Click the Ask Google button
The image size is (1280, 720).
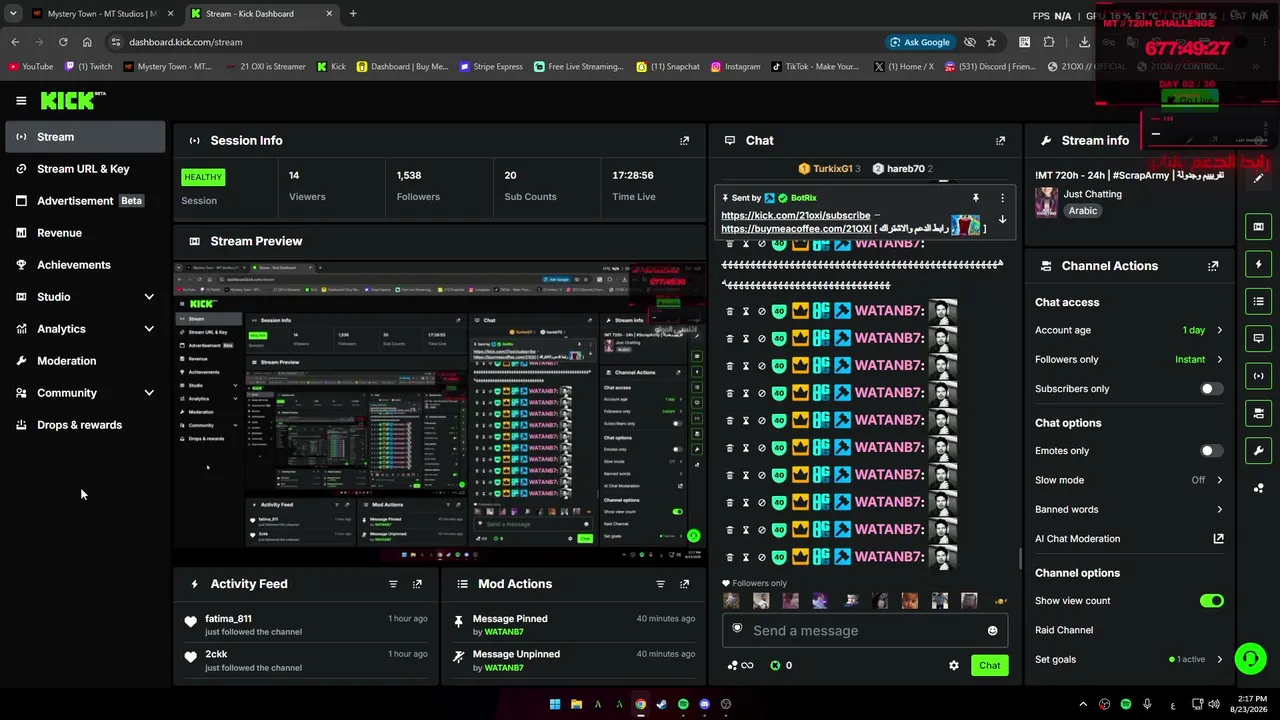coord(919,42)
